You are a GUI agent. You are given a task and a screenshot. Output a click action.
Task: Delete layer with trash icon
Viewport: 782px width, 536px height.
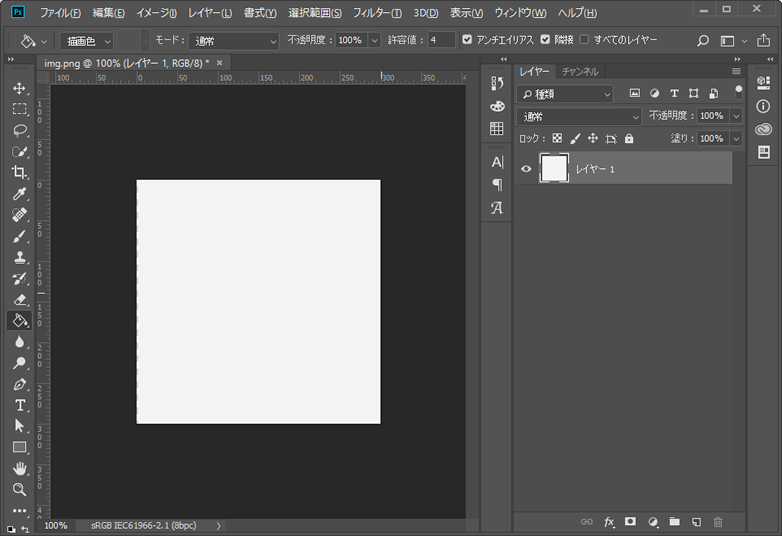(x=718, y=522)
